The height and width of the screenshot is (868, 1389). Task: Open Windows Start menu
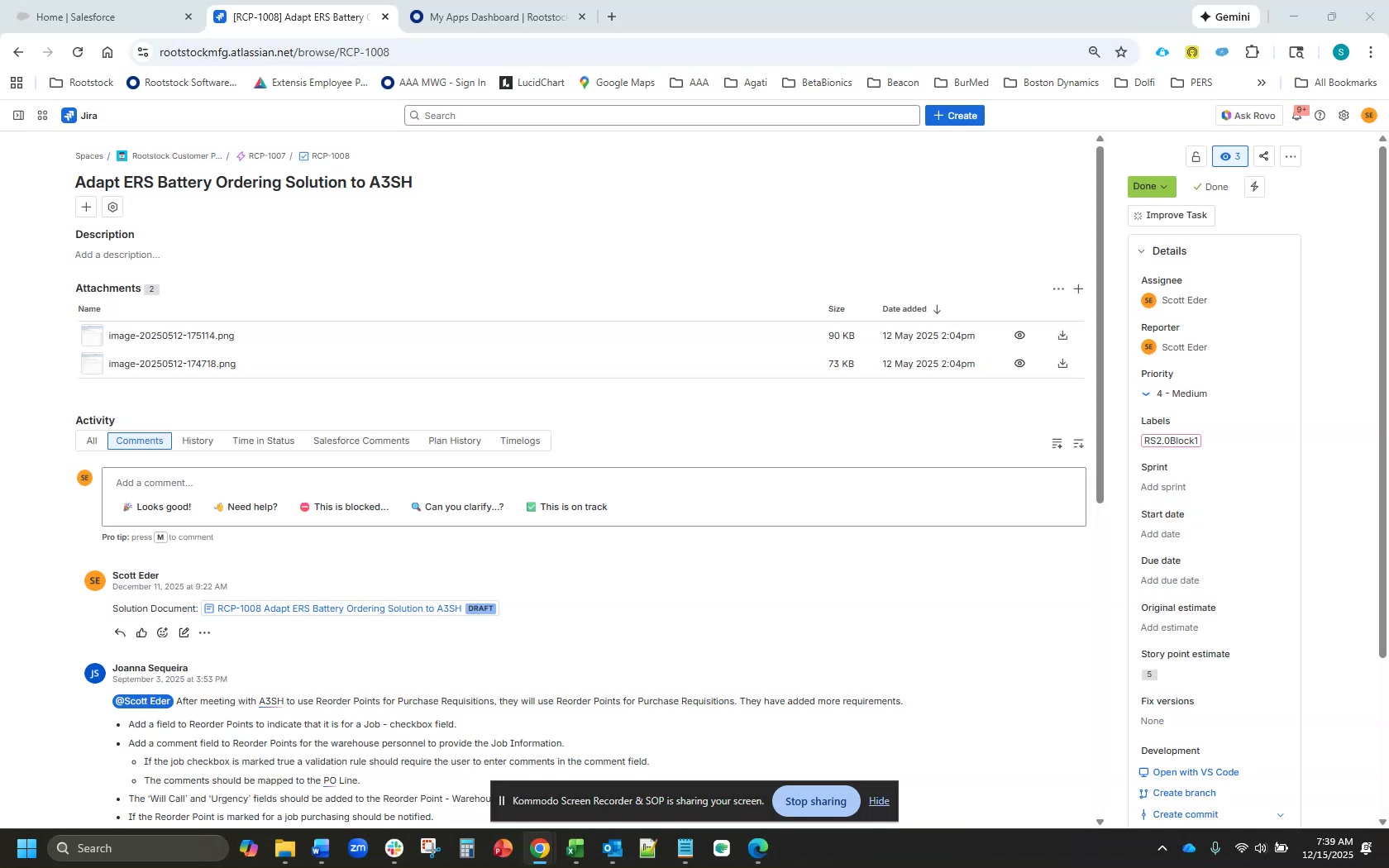pyautogui.click(x=26, y=848)
